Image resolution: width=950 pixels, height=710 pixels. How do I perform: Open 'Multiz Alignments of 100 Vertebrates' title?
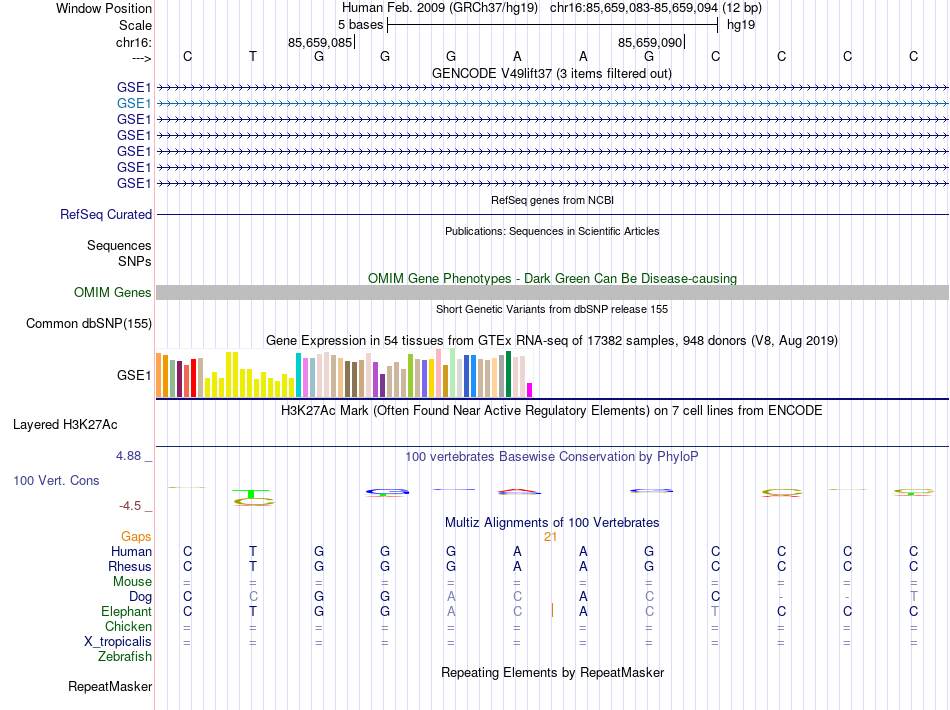[552, 523]
